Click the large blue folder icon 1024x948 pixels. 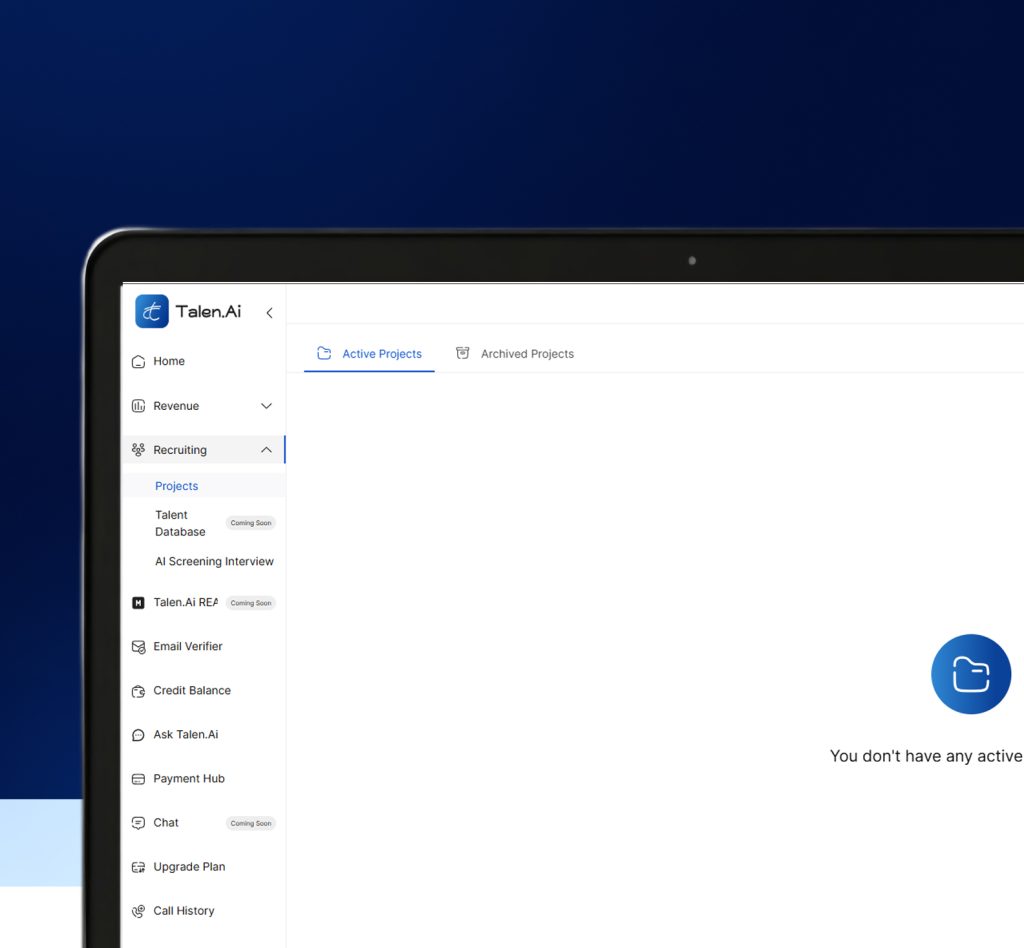pyautogui.click(x=970, y=674)
